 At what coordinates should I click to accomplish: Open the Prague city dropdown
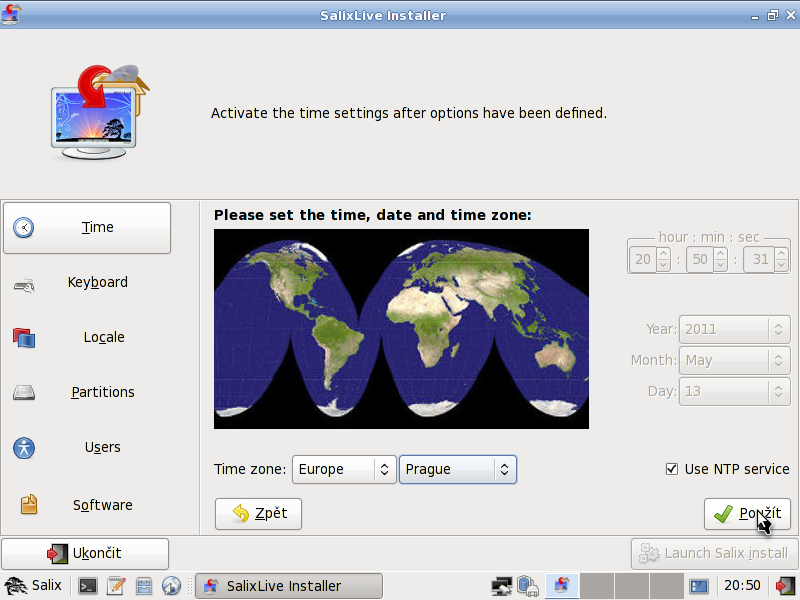click(458, 469)
